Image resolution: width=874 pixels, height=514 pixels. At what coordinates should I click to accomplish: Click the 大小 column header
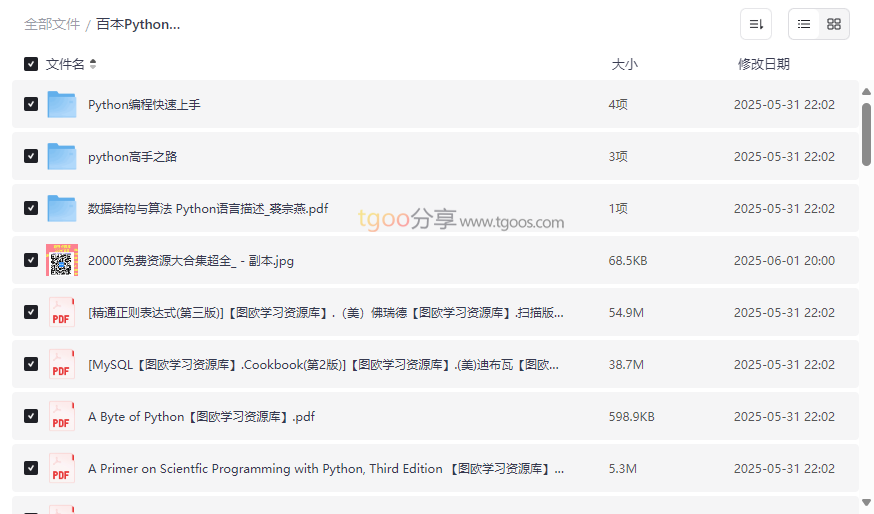[624, 64]
